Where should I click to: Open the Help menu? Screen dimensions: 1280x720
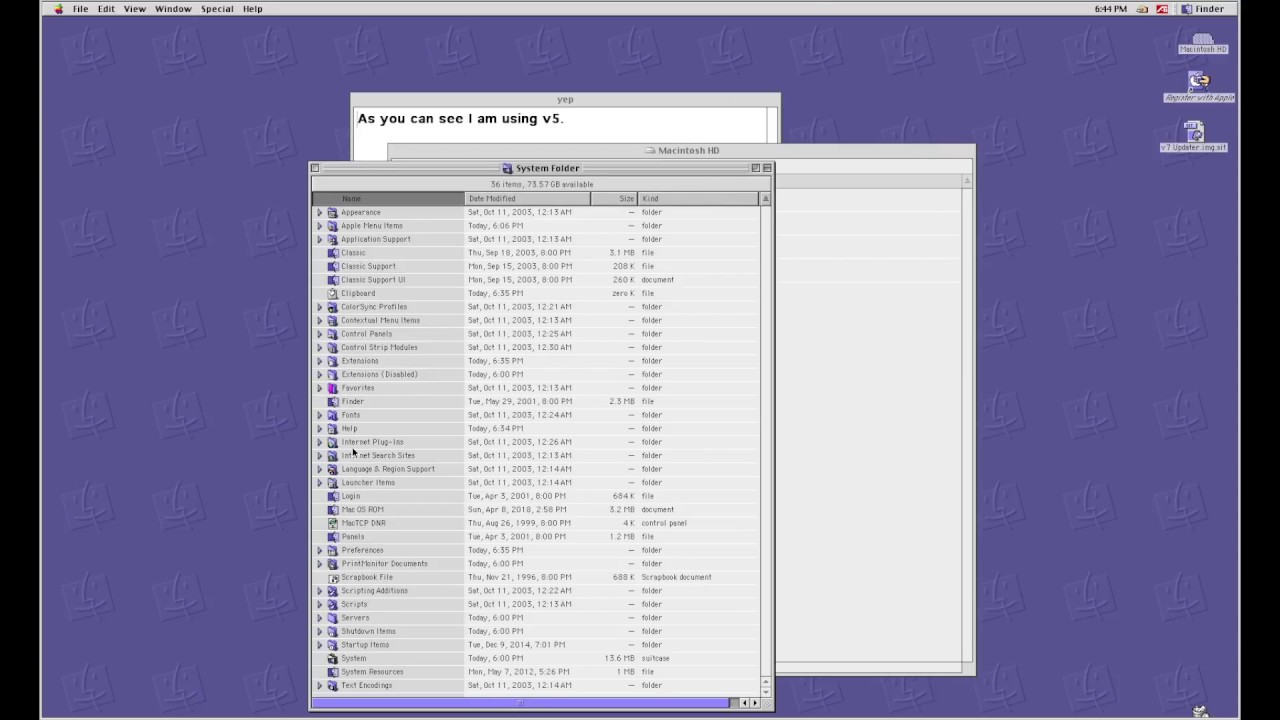[x=253, y=9]
